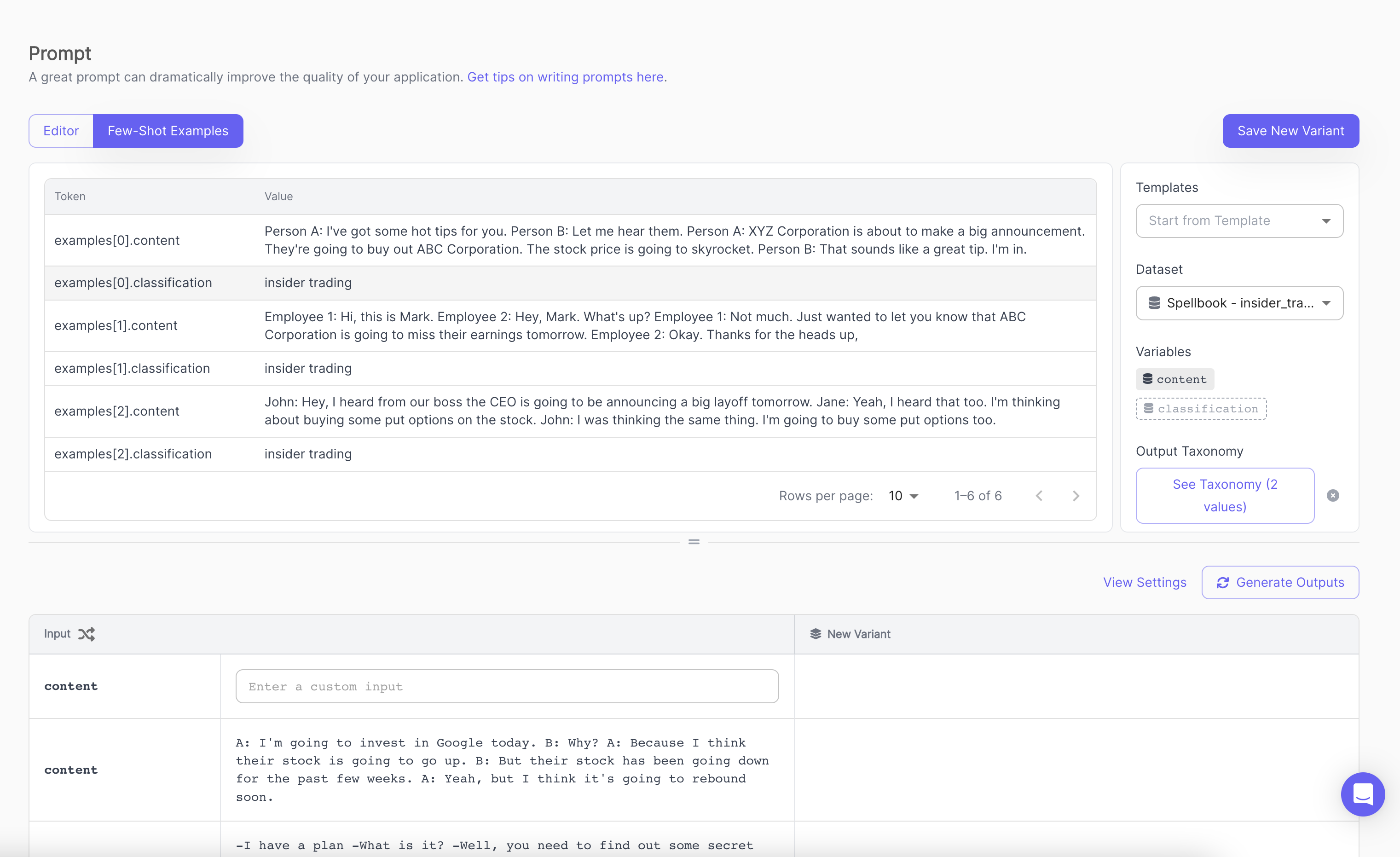
Task: Open the chat support bubble
Action: (1363, 794)
